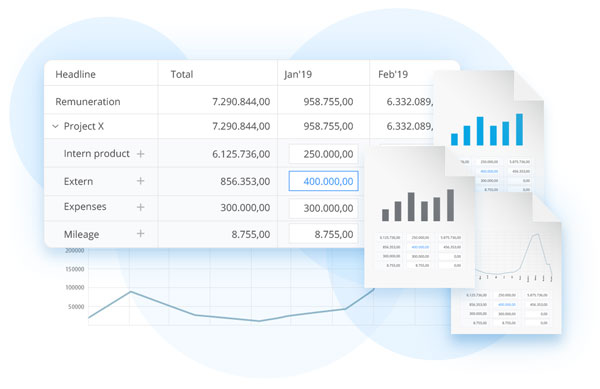600x389 pixels.
Task: Click the 200000 axis label
Action: [75, 251]
